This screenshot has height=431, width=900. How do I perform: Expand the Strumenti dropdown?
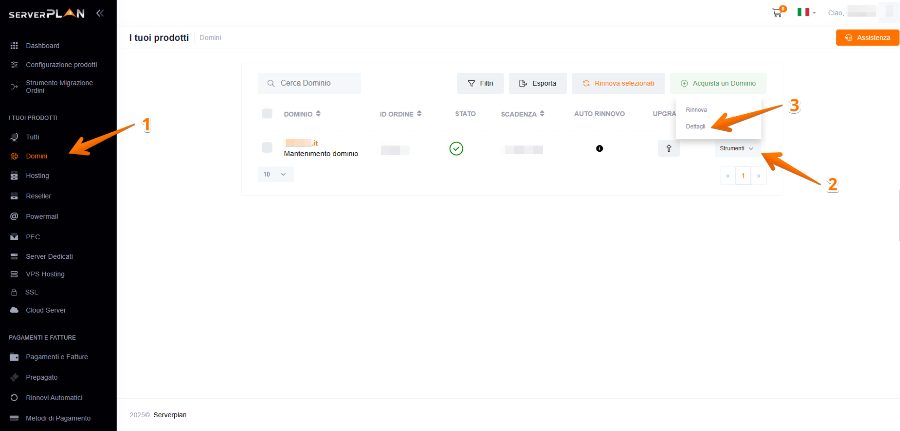pos(736,148)
